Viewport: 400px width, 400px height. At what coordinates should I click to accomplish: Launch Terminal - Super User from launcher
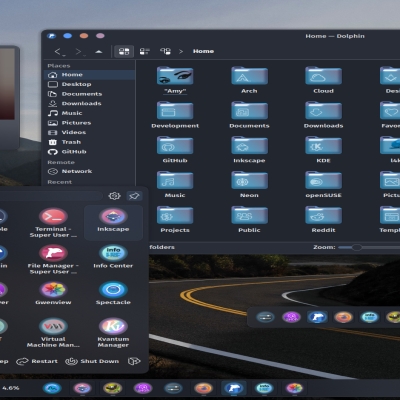53,223
